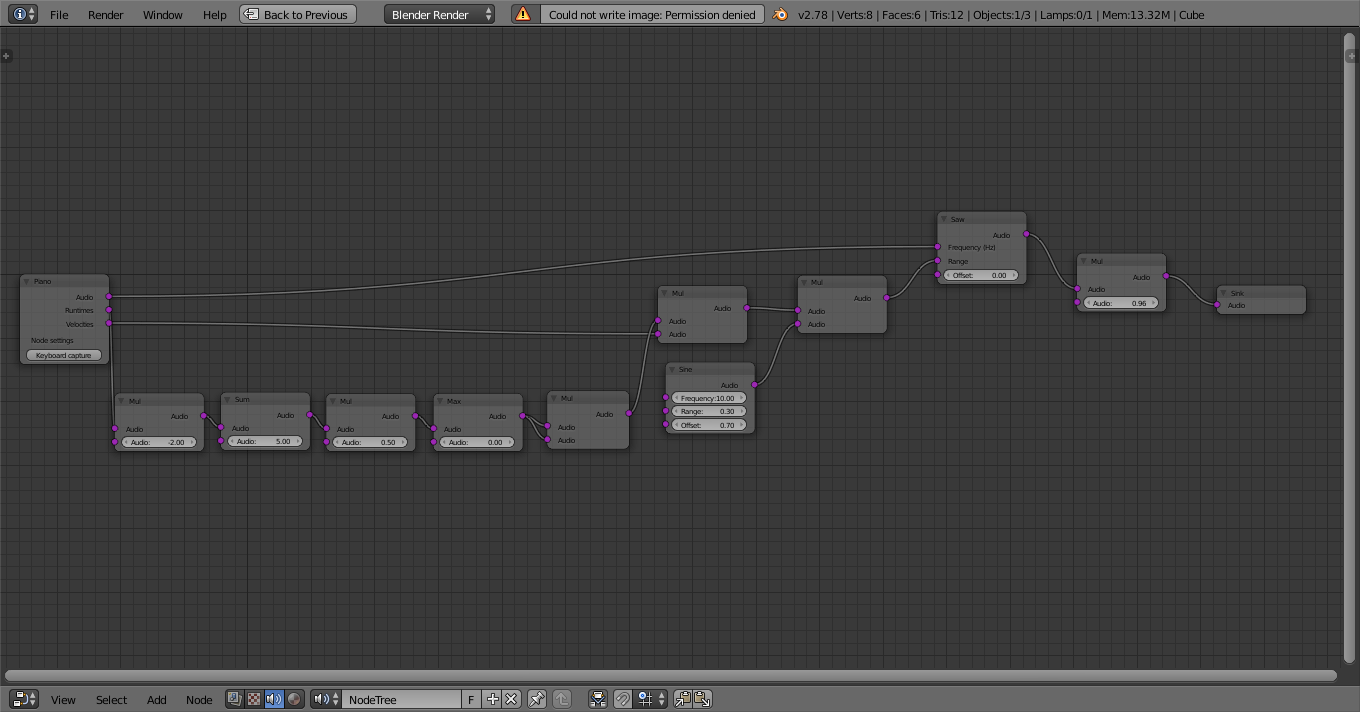Toggle auto-offset for node insertion

[x=597, y=699]
